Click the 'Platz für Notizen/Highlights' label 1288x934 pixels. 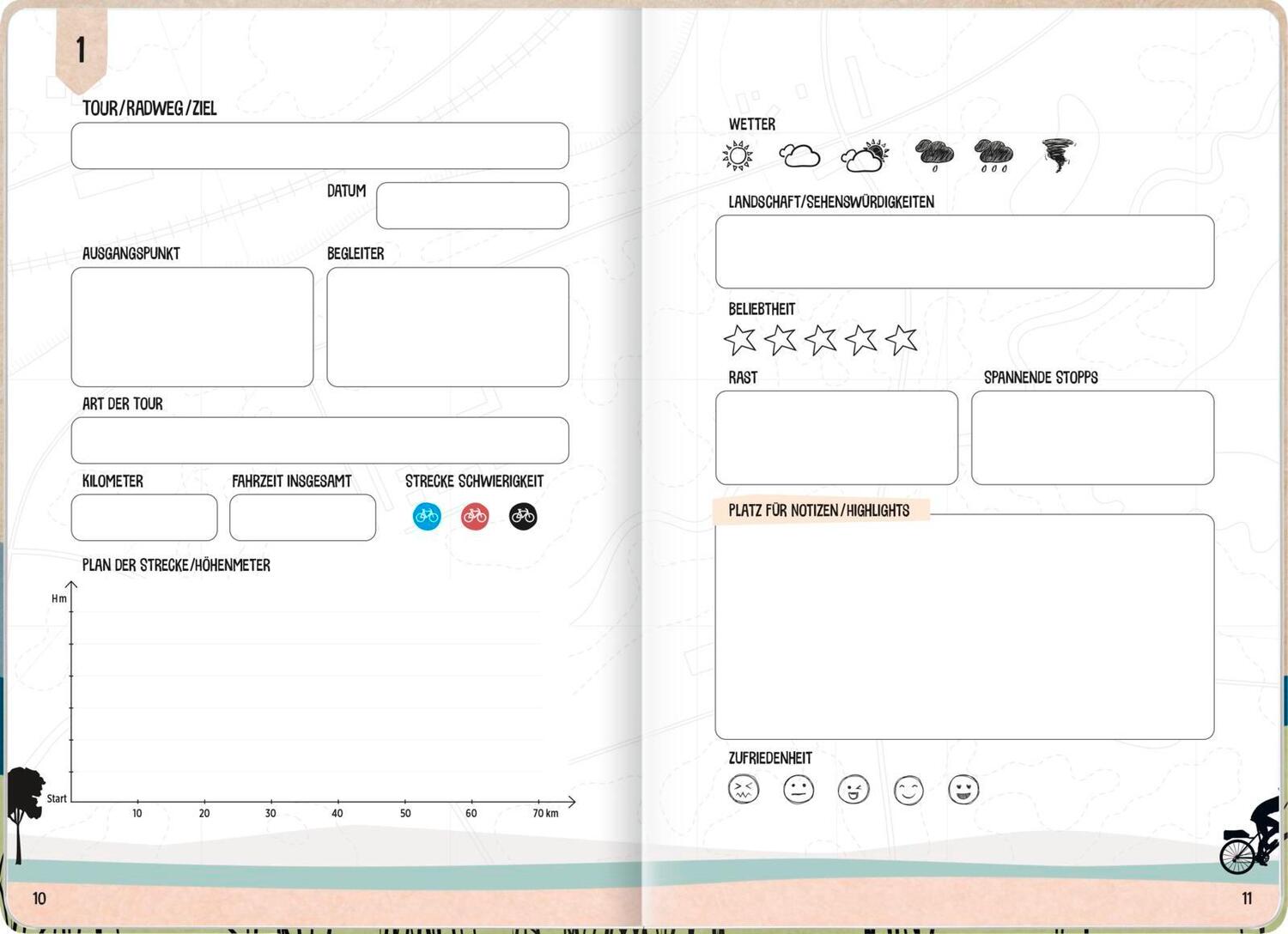tap(819, 511)
